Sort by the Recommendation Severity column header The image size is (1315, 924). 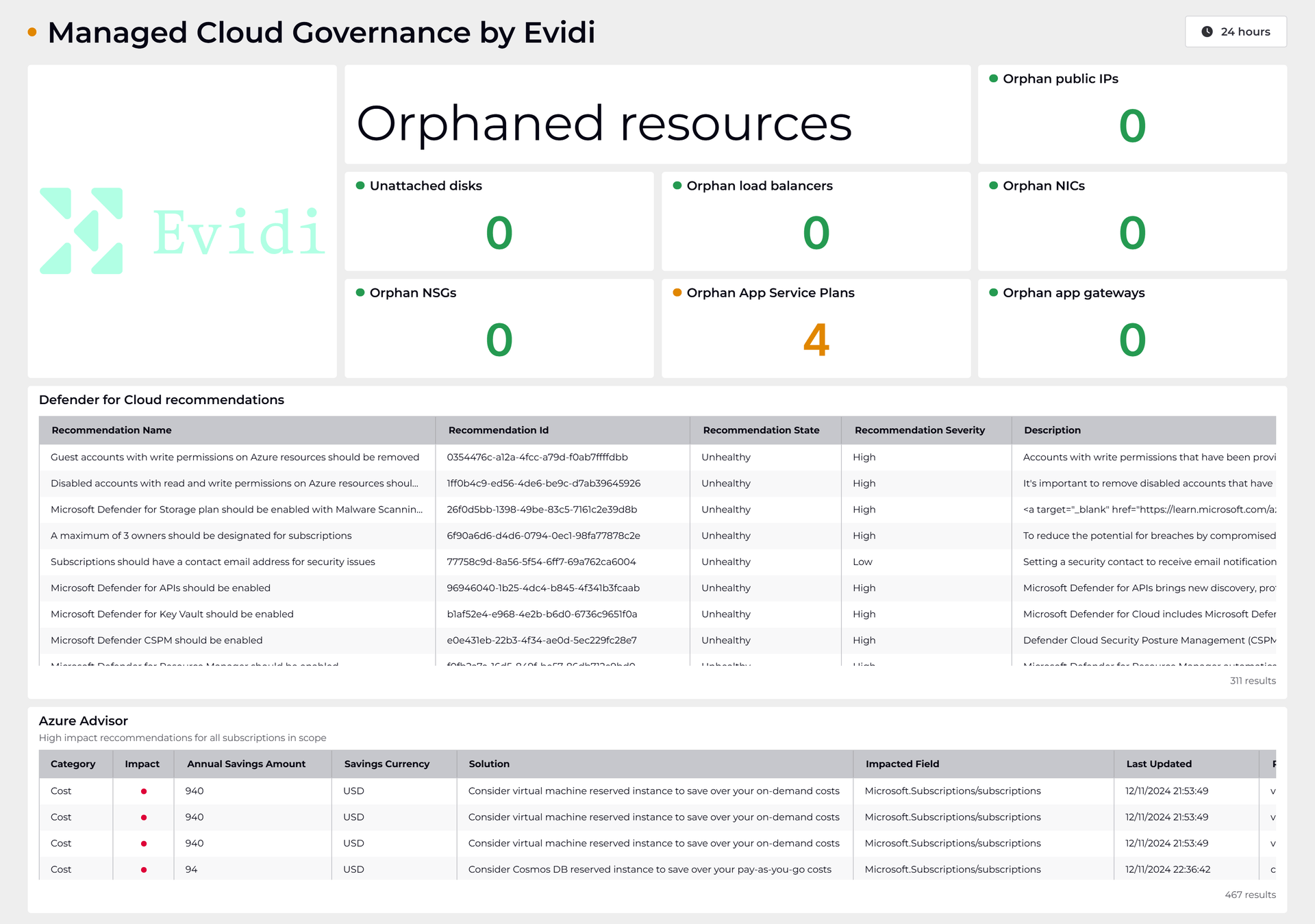click(919, 430)
